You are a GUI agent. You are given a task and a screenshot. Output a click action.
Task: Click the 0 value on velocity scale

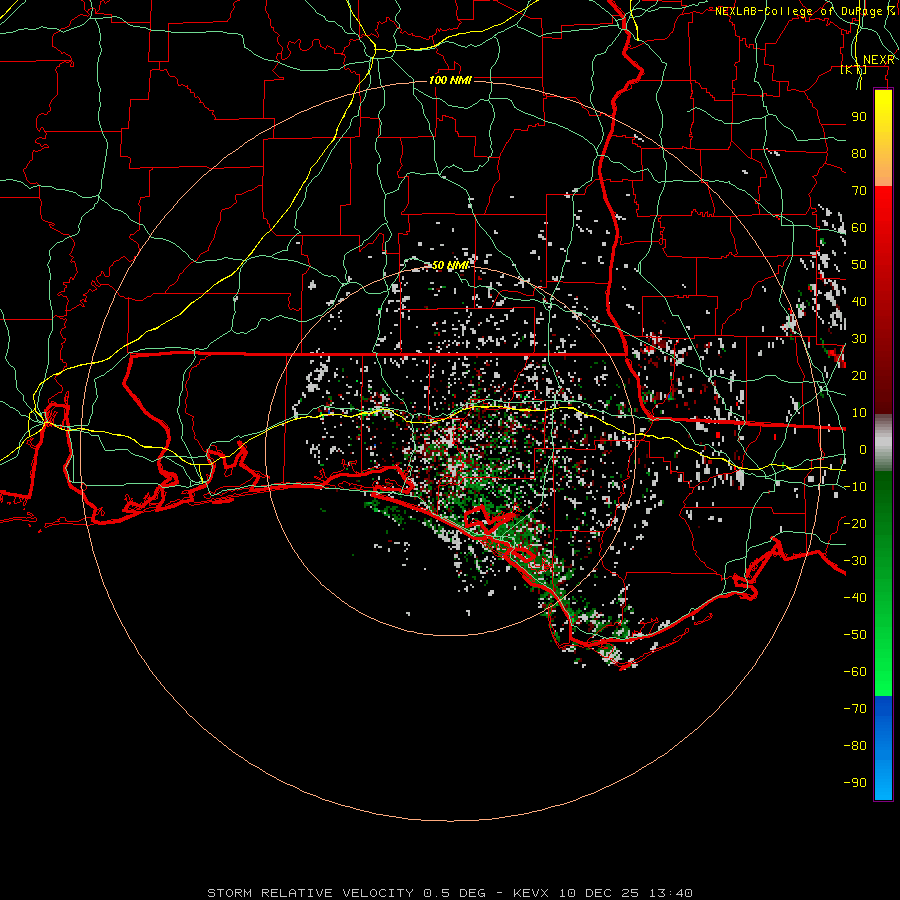tap(863, 450)
